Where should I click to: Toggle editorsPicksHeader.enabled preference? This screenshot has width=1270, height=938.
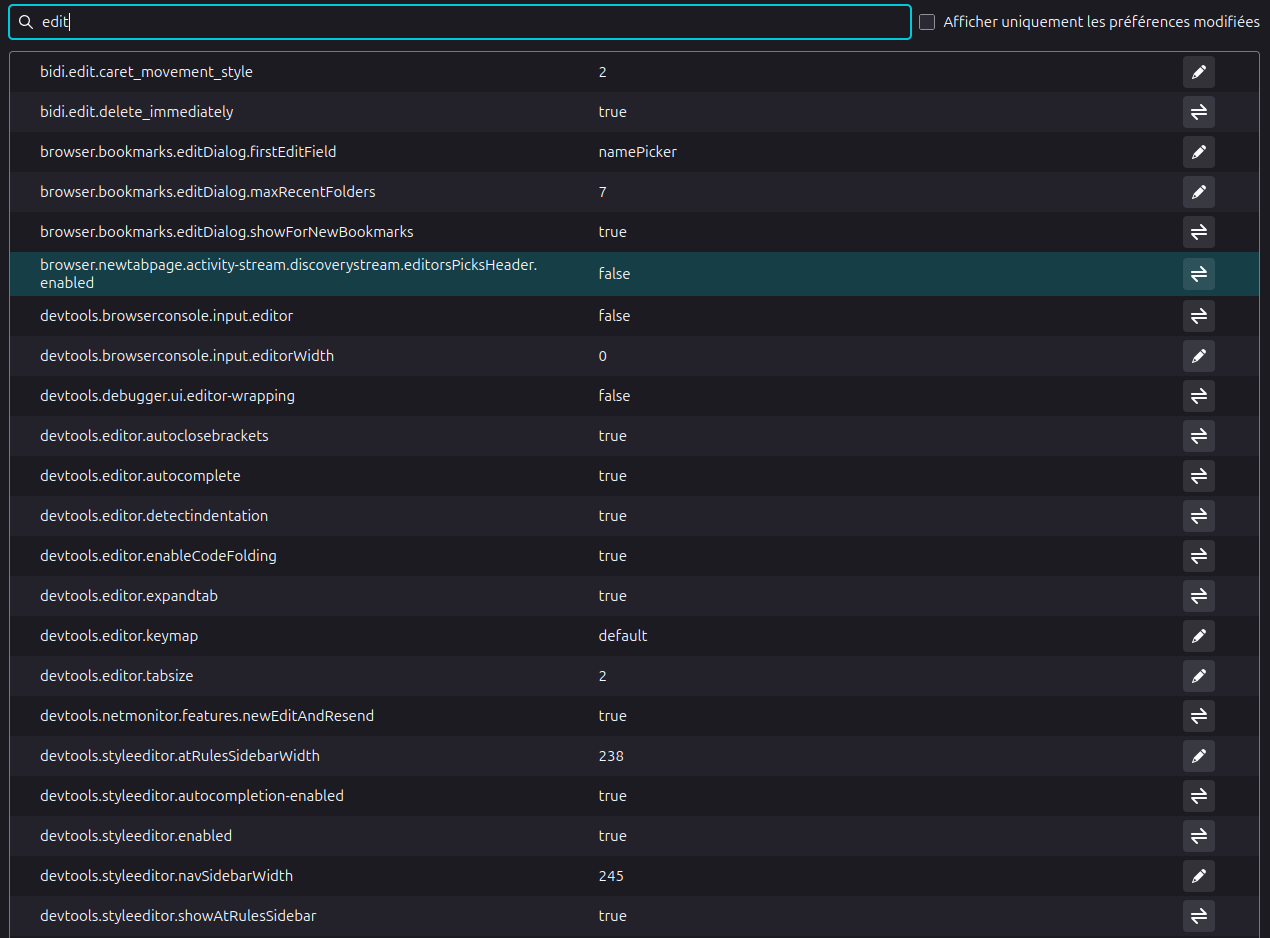1198,274
